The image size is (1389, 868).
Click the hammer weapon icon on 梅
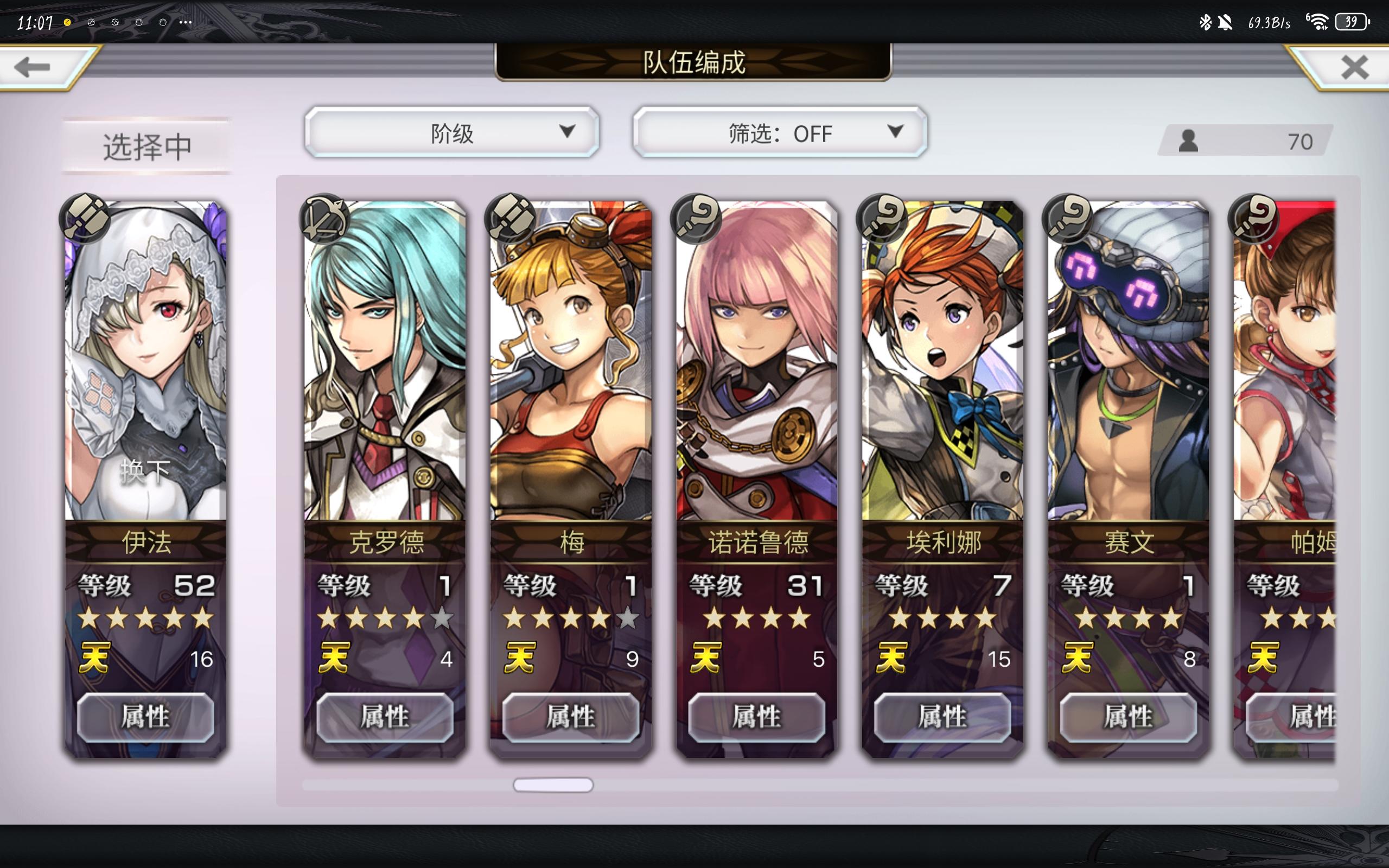[510, 219]
